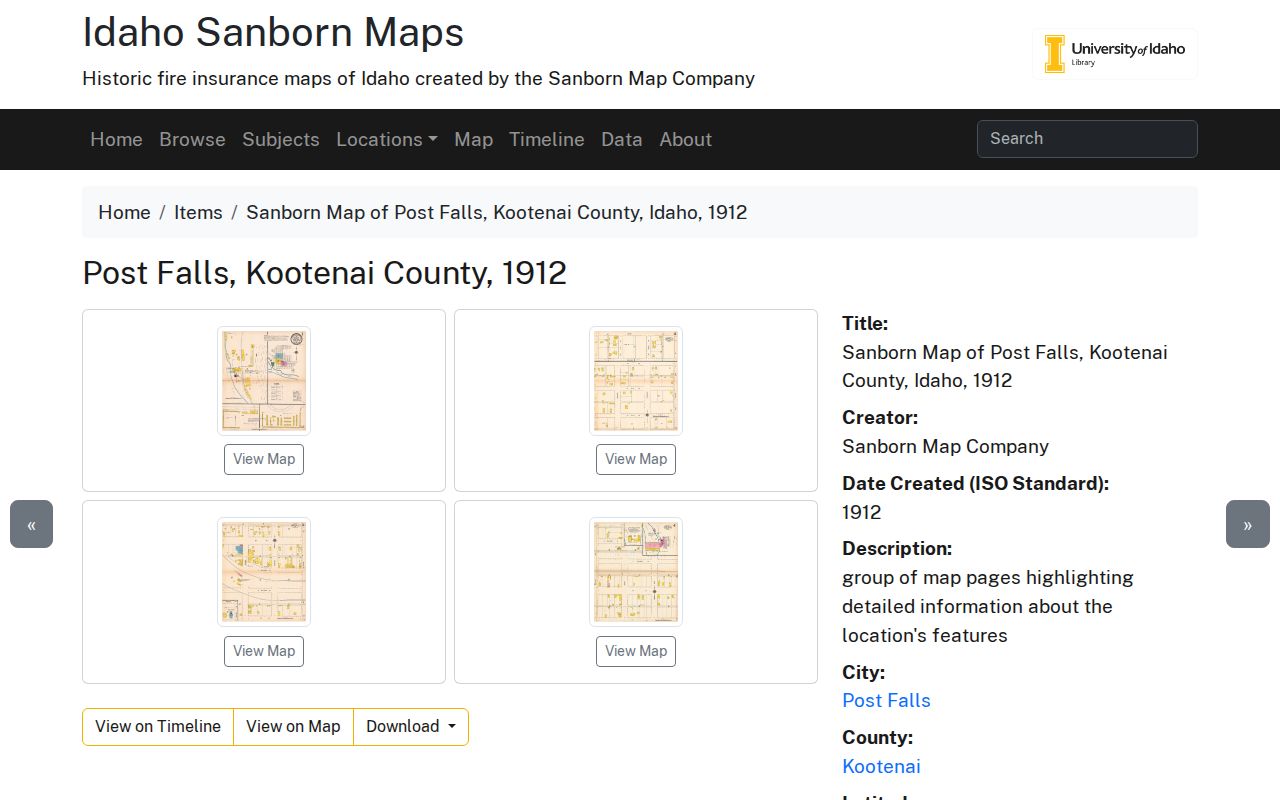Click View Map under the bottom left thumbnail

pos(264,651)
